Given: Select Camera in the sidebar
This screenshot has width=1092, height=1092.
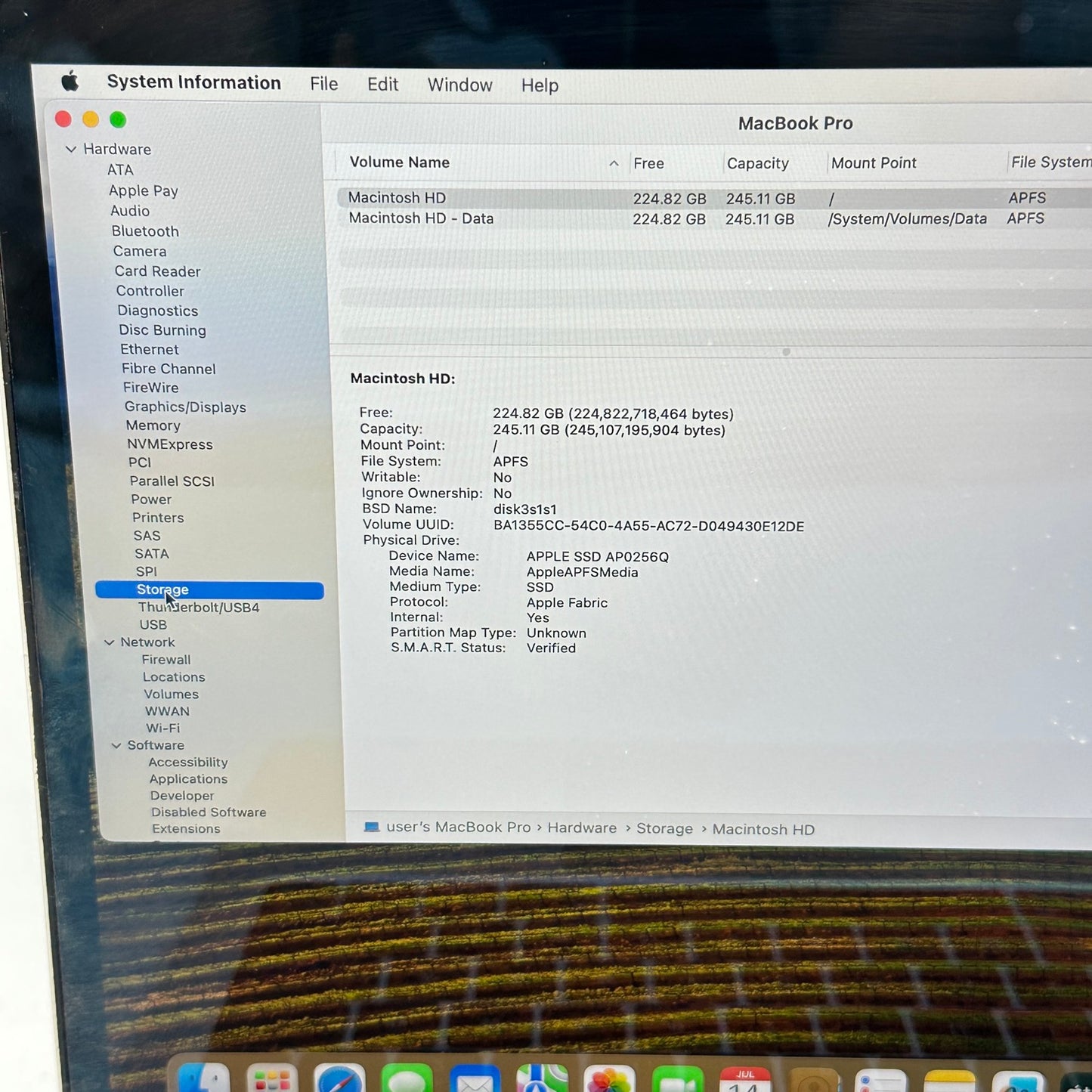Looking at the screenshot, I should tap(140, 251).
